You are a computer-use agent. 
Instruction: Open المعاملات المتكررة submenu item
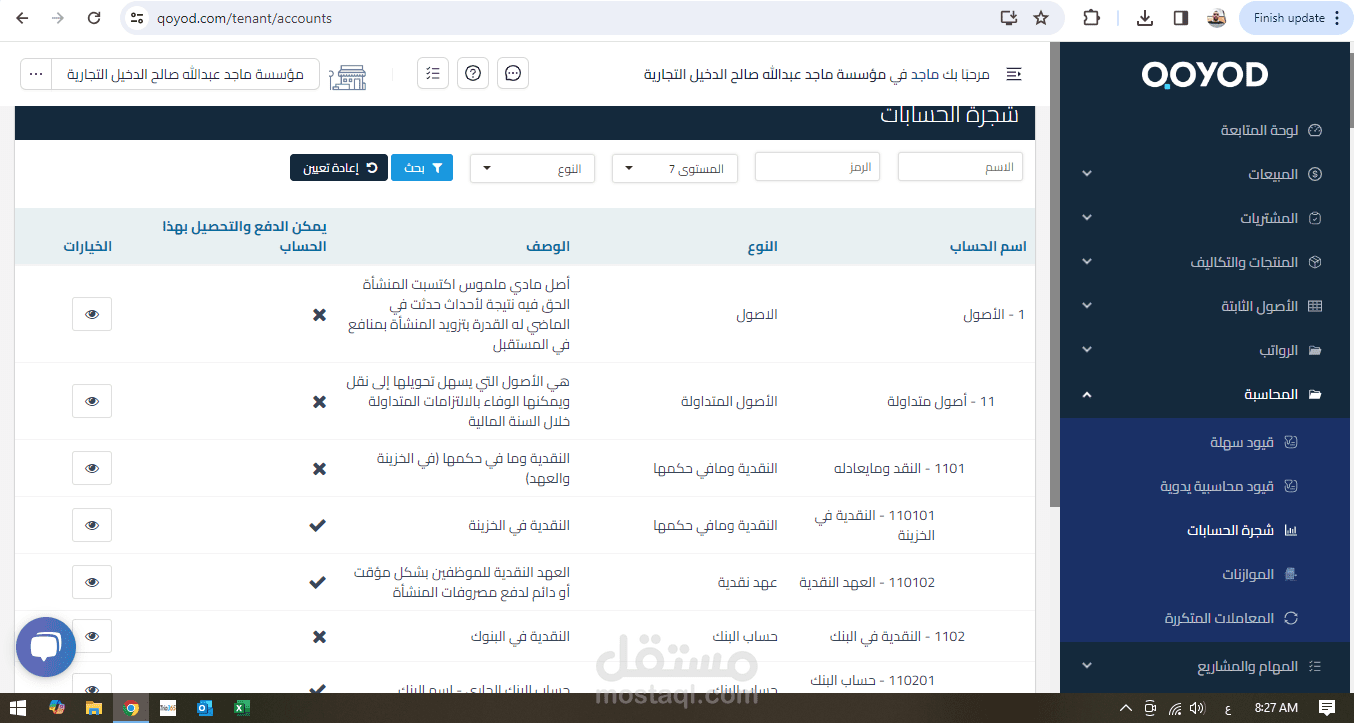(1220, 618)
